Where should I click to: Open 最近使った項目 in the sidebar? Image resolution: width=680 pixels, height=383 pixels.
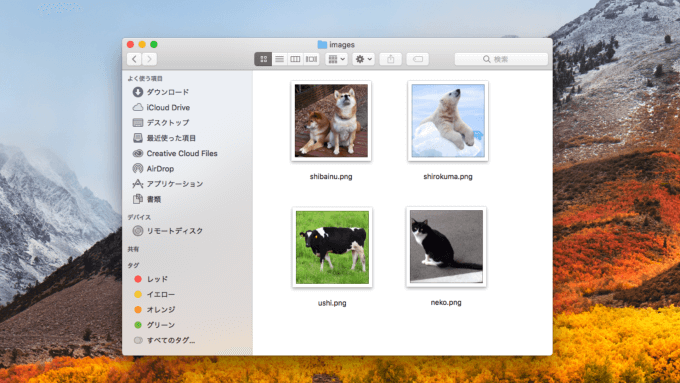click(x=171, y=138)
